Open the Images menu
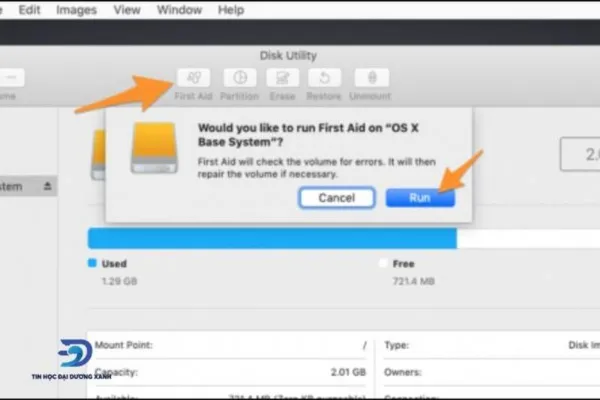This screenshot has width=600, height=400. tap(76, 10)
